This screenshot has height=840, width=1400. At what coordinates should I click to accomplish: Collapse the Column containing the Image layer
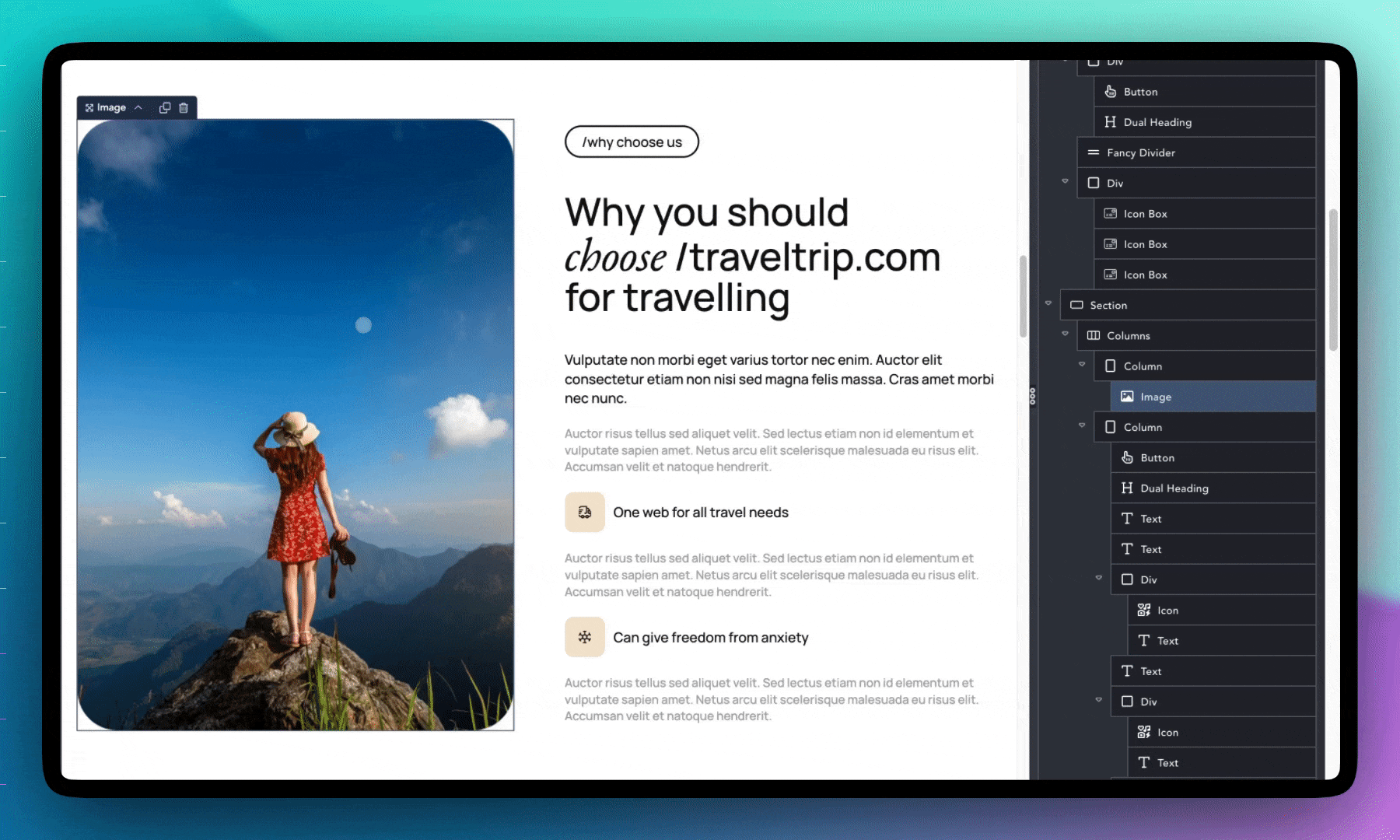click(x=1082, y=364)
